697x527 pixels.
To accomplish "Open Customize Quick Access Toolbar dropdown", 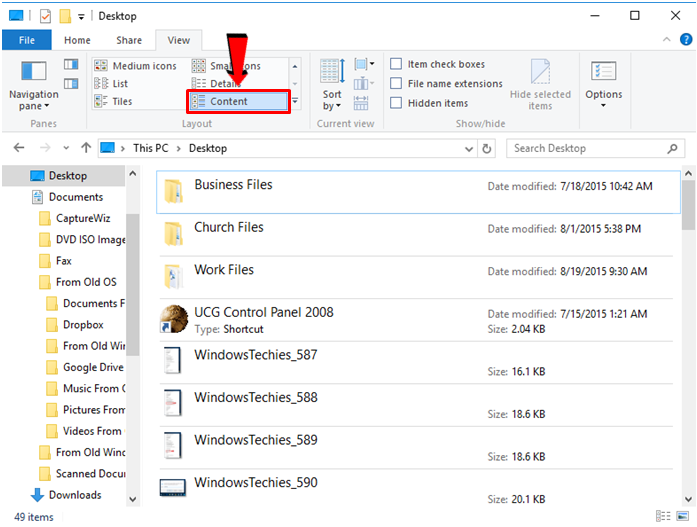I will pos(81,17).
